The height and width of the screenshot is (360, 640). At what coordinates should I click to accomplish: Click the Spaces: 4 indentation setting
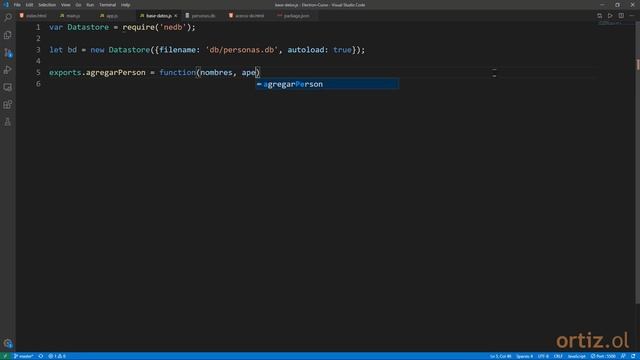(524, 356)
